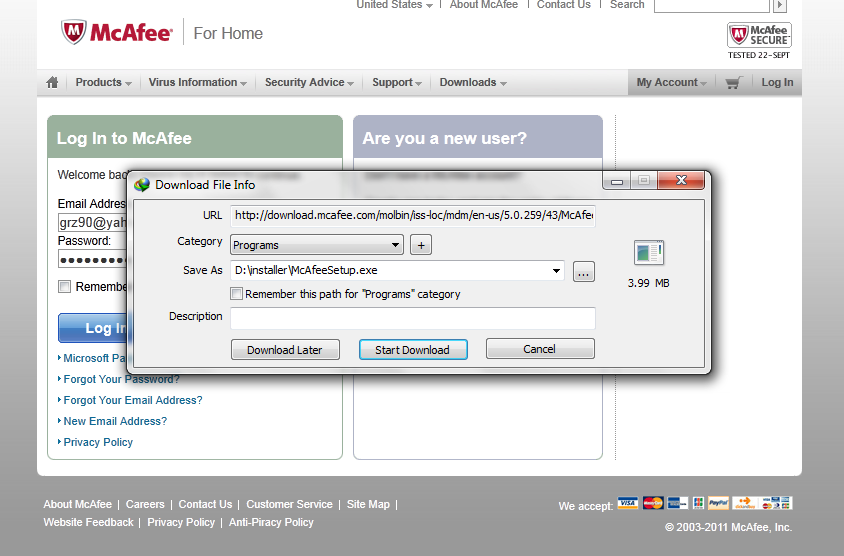Open the United States region dropdown
Image resolution: width=844 pixels, height=556 pixels.
point(394,5)
